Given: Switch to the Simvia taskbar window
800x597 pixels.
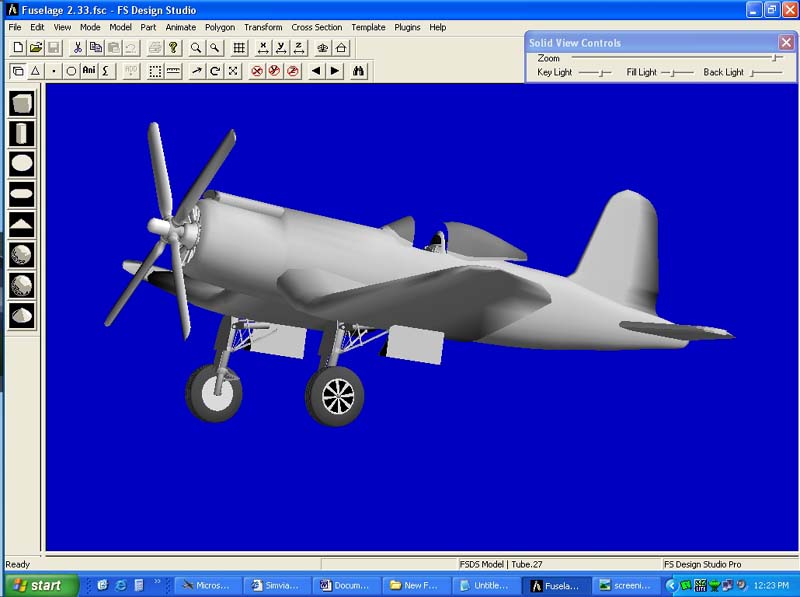Looking at the screenshot, I should pyautogui.click(x=277, y=585).
